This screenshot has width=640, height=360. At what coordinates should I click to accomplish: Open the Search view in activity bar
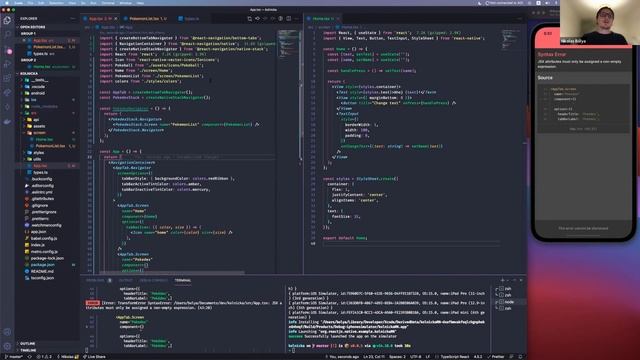7,35
